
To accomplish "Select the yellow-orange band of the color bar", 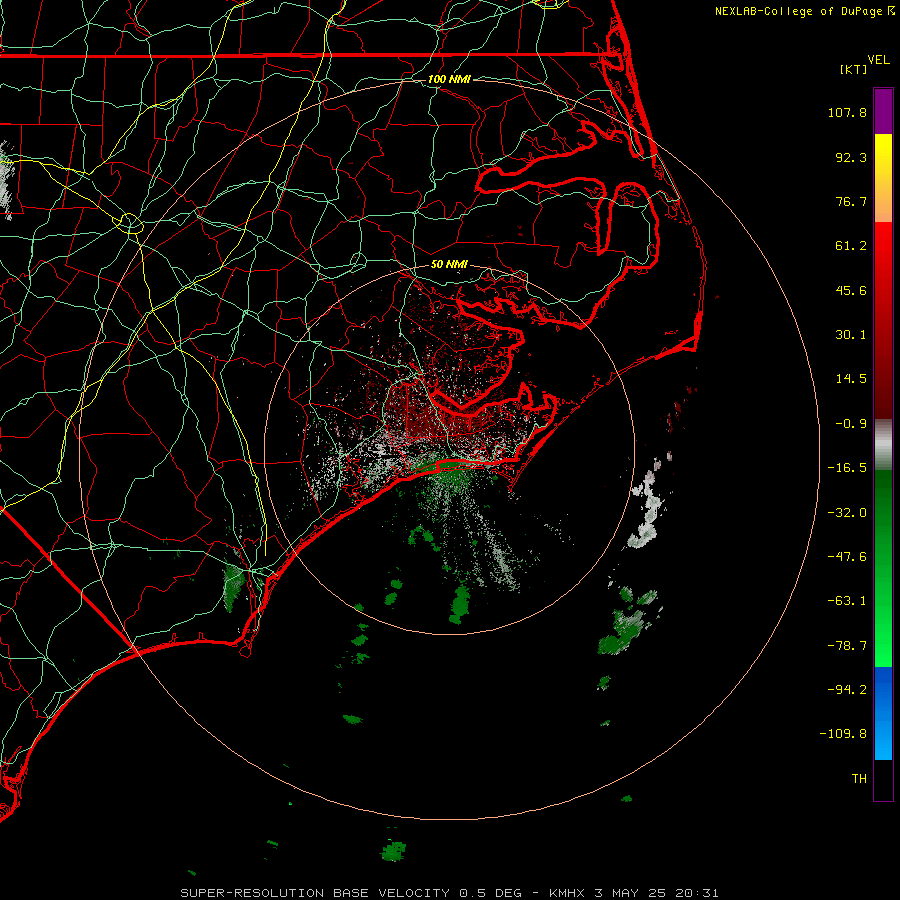I will pyautogui.click(x=883, y=178).
